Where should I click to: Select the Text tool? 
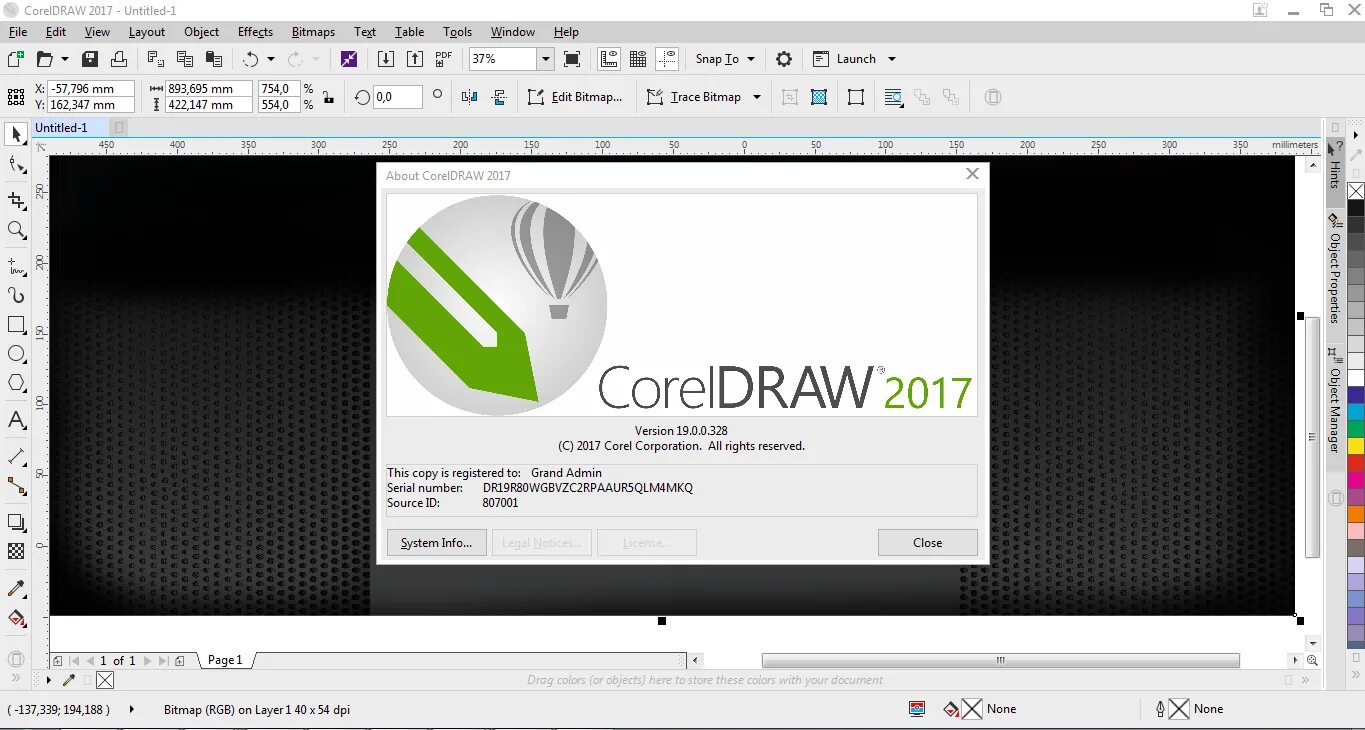tap(16, 420)
